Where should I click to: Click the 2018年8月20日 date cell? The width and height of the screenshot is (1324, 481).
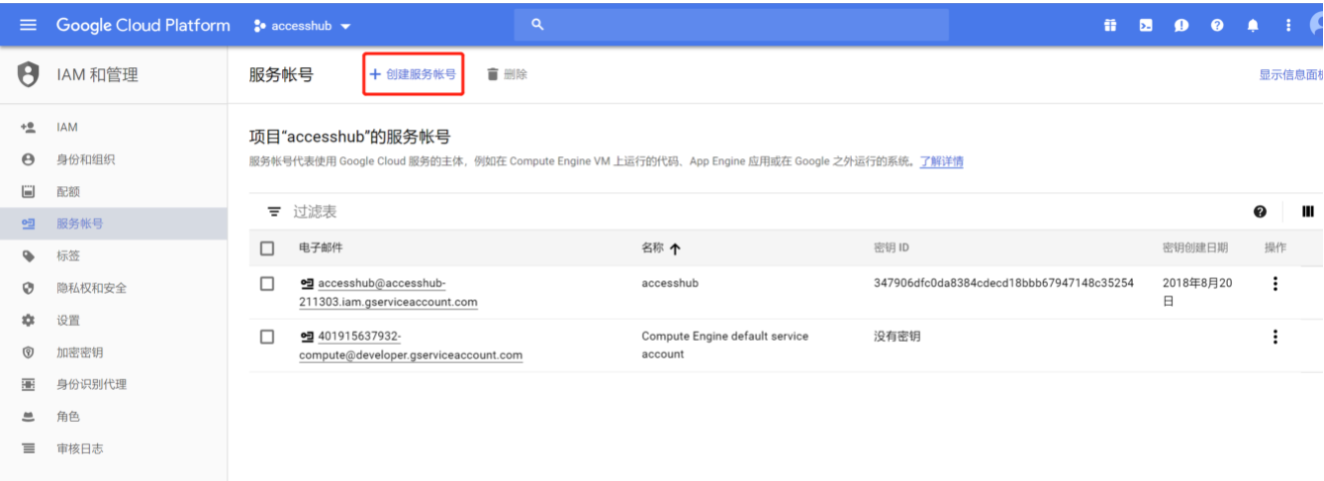(1197, 292)
